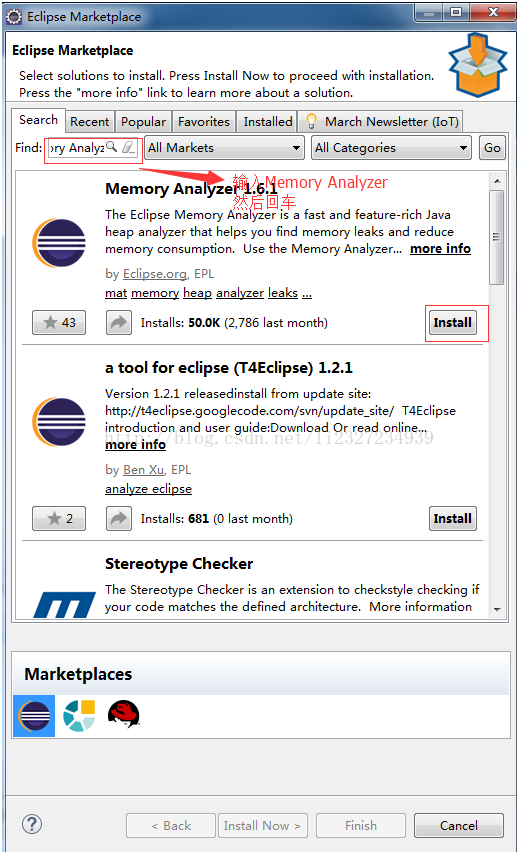This screenshot has width=519, height=854.
Task: Install a tool for eclipse (T4Eclipse)
Action: (x=453, y=518)
